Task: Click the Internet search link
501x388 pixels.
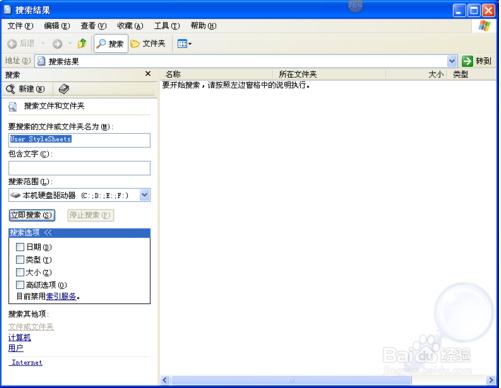Action: (x=27, y=363)
